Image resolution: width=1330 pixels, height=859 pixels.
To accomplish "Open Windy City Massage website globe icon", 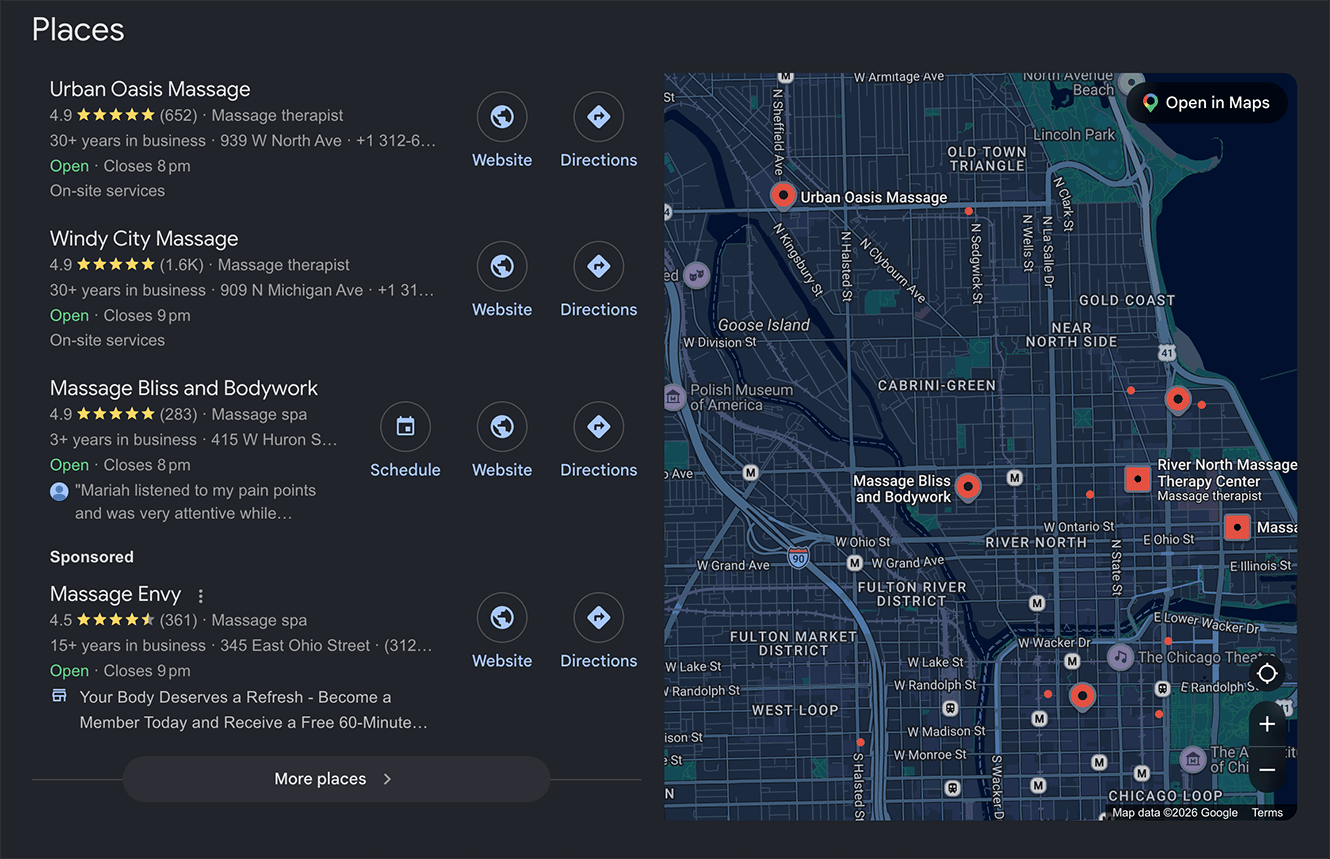I will [x=502, y=266].
